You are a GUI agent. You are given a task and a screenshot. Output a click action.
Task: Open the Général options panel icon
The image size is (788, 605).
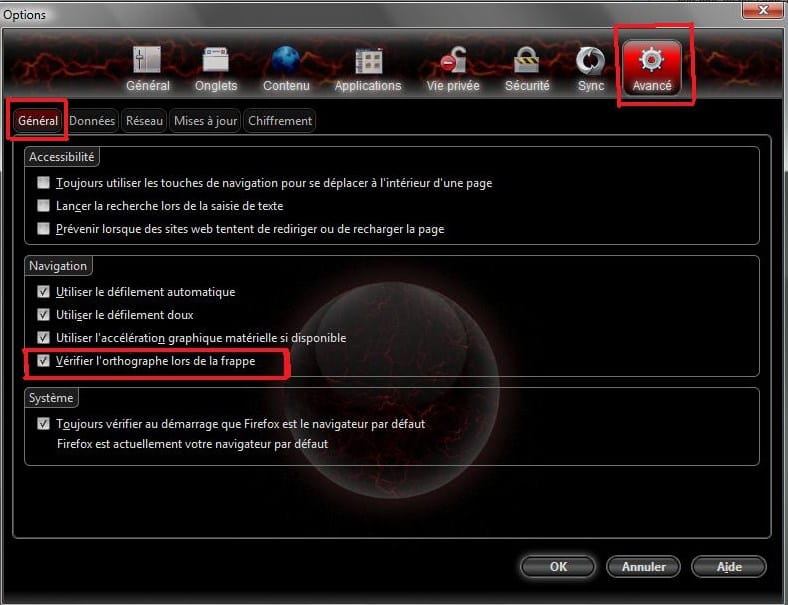coord(148,69)
